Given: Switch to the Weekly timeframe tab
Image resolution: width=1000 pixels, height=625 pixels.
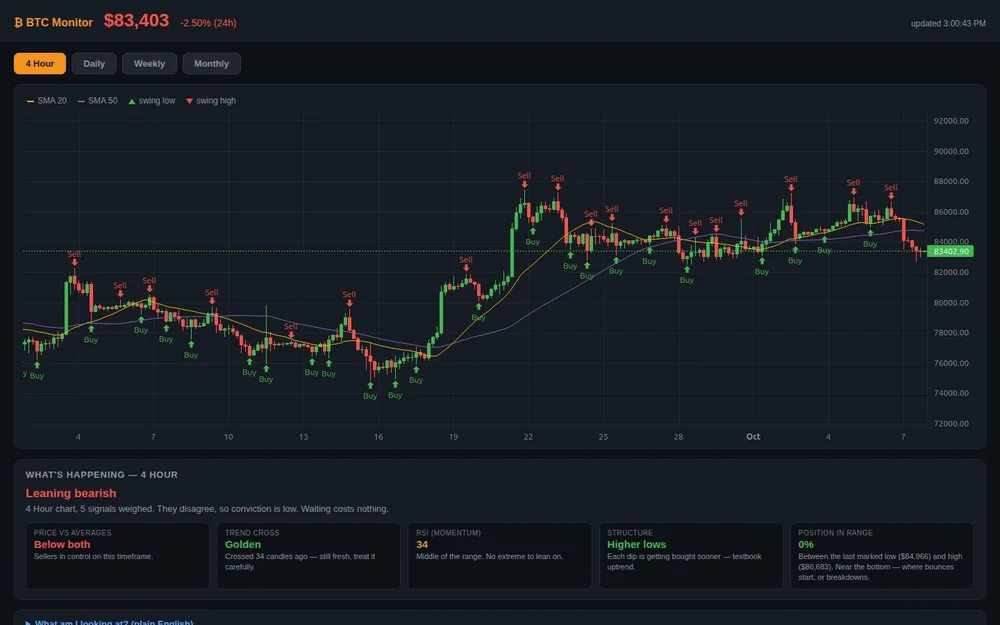Looking at the screenshot, I should [149, 63].
